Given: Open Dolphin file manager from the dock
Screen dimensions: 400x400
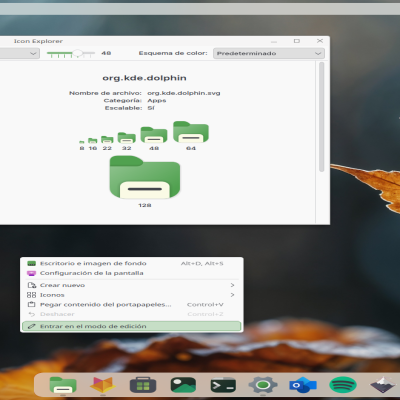Looking at the screenshot, I should pyautogui.click(x=63, y=385).
